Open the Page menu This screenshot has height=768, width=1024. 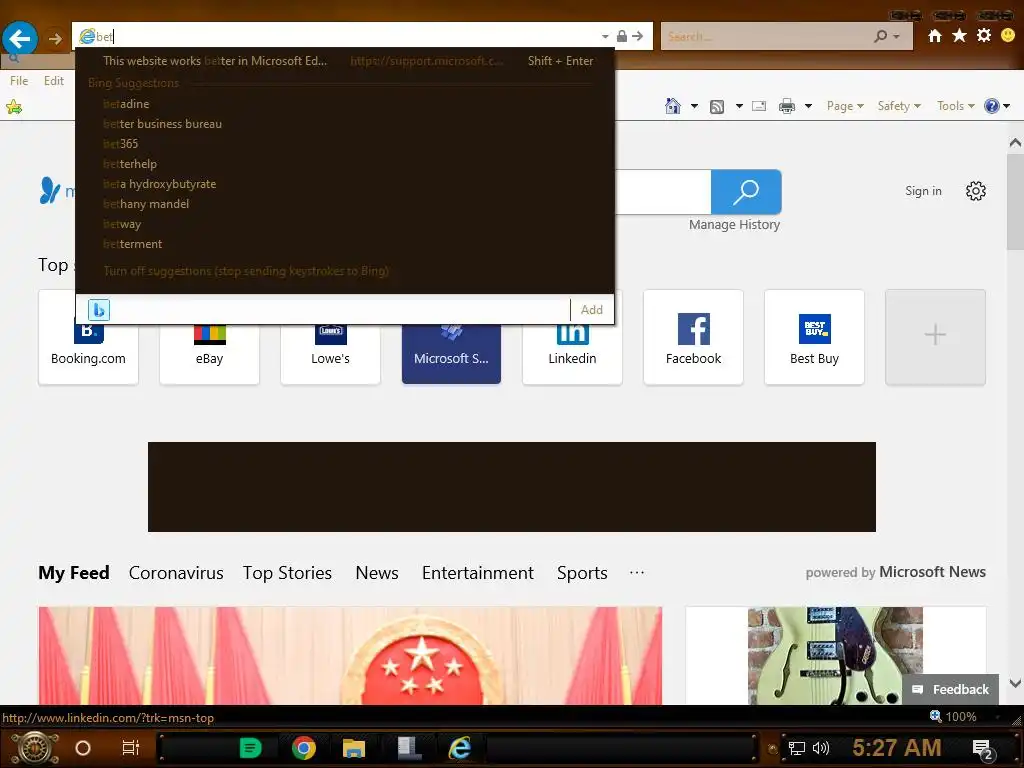(845, 106)
